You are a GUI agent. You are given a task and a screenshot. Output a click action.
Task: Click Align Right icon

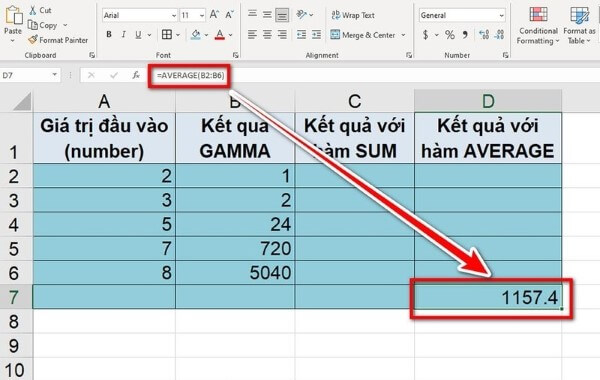point(282,35)
